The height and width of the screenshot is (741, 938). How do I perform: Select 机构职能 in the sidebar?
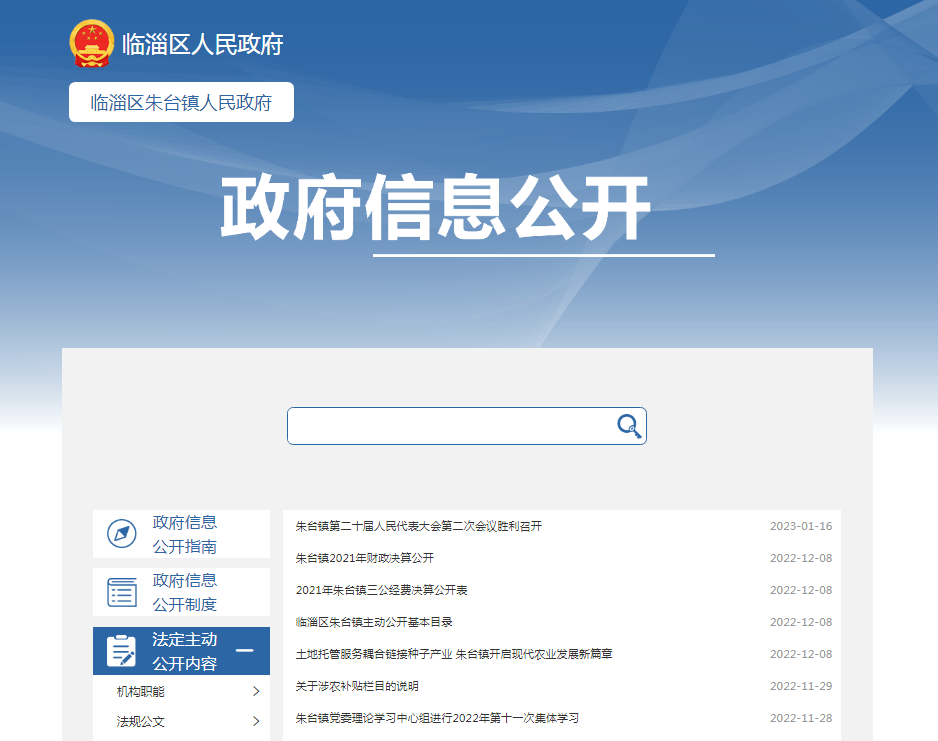tap(141, 692)
